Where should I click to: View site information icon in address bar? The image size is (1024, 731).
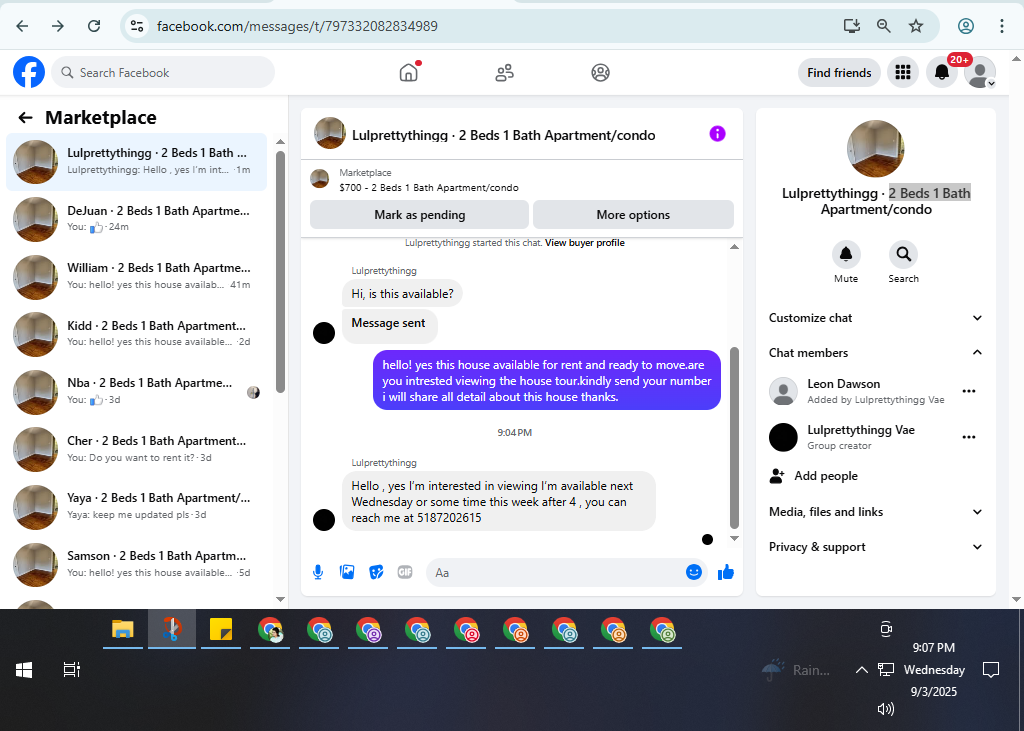pyautogui.click(x=136, y=26)
